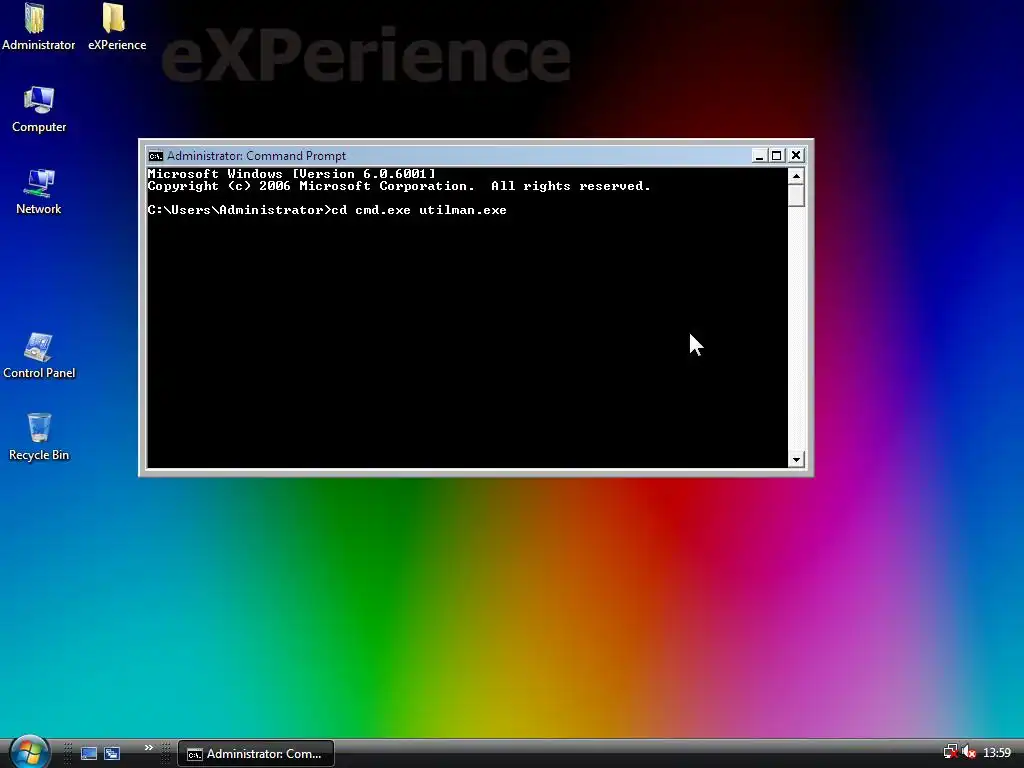Click Show Desktop quick launch icon
This screenshot has width=1024, height=768.
pyautogui.click(x=89, y=754)
